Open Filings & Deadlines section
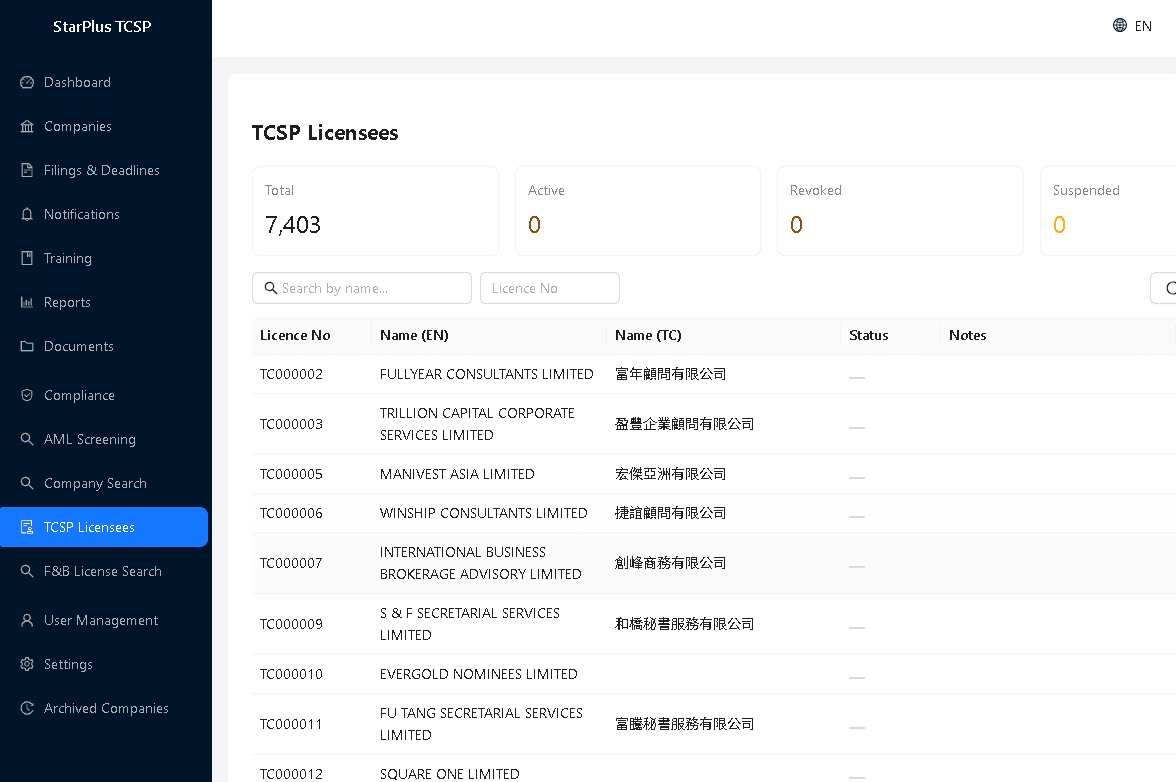The image size is (1176, 782). 104,170
